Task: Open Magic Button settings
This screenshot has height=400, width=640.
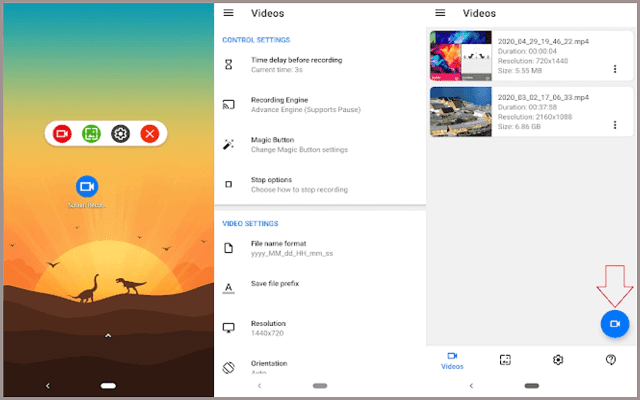Action: click(x=320, y=144)
